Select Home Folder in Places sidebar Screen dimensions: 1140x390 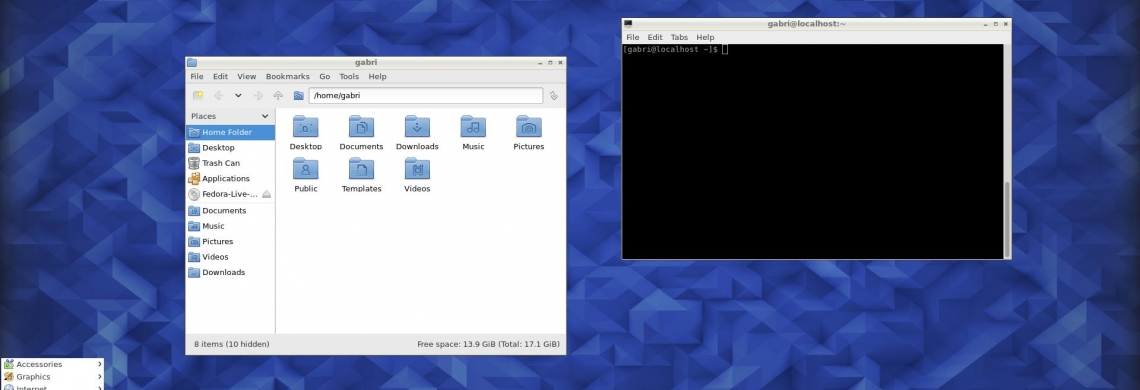230,132
